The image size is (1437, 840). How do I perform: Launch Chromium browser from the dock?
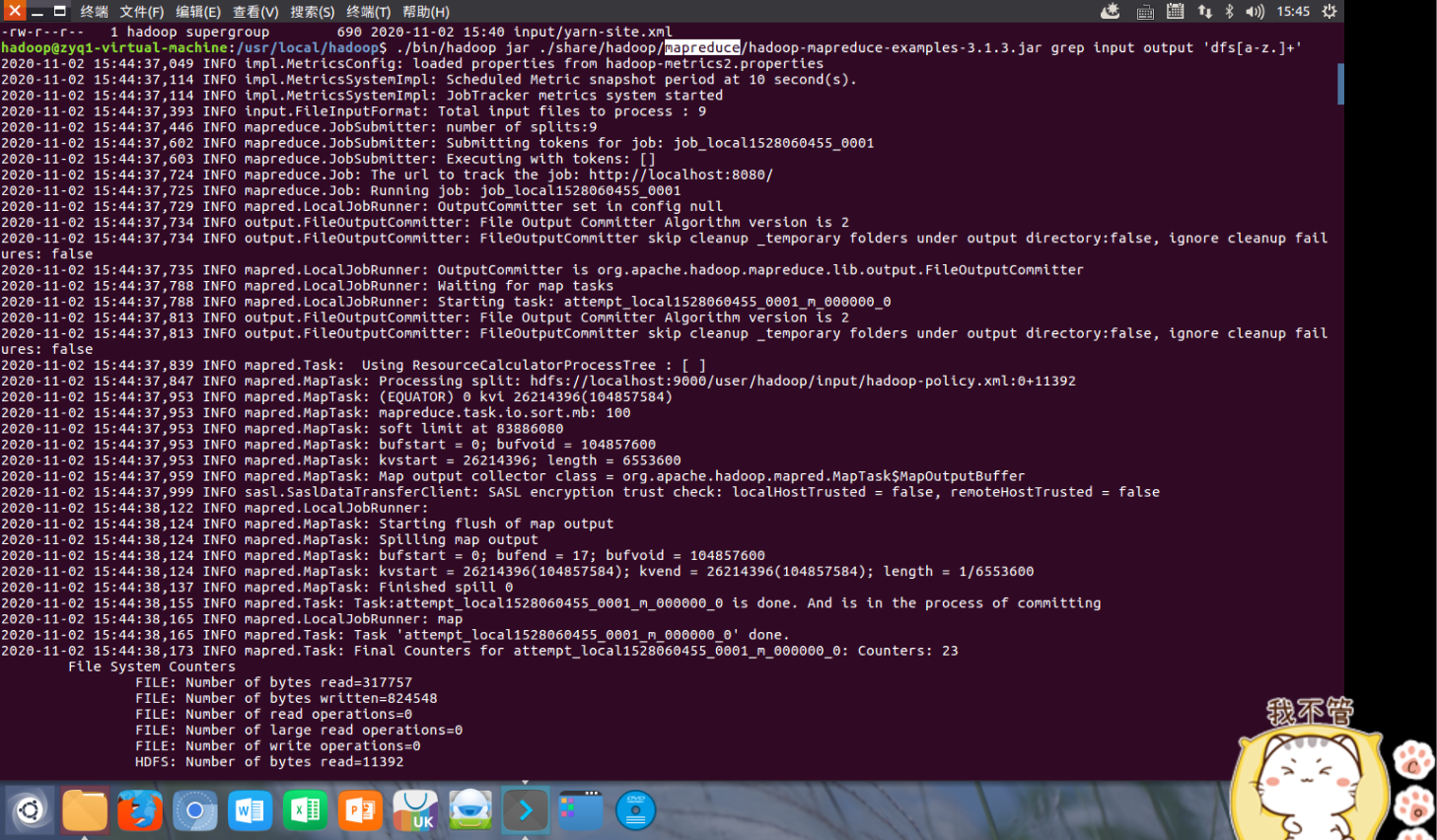coord(195,810)
